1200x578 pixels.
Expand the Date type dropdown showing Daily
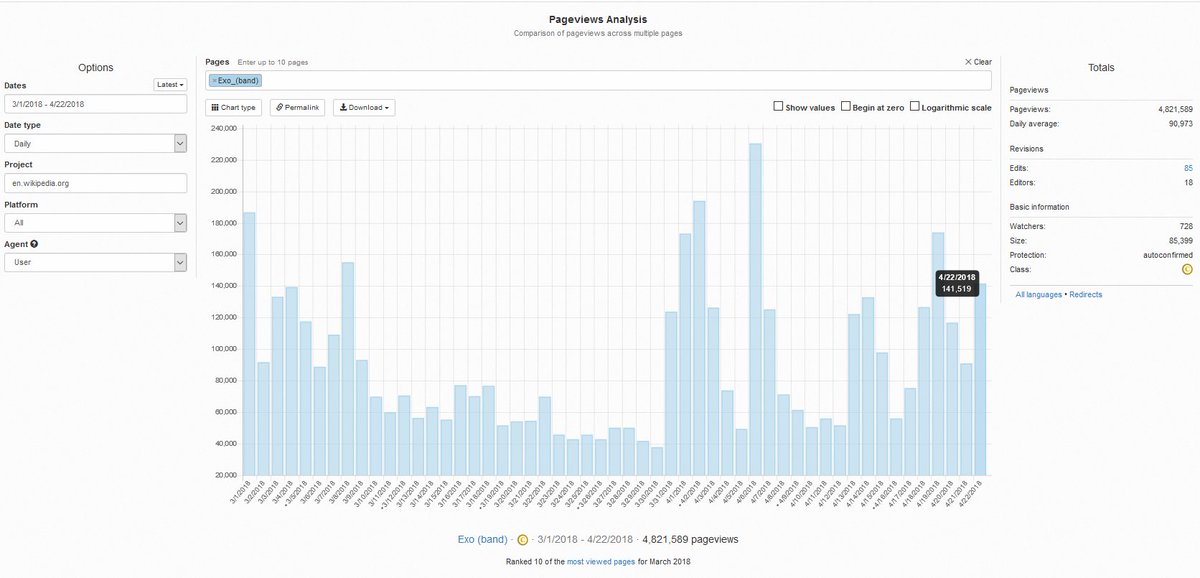[96, 144]
